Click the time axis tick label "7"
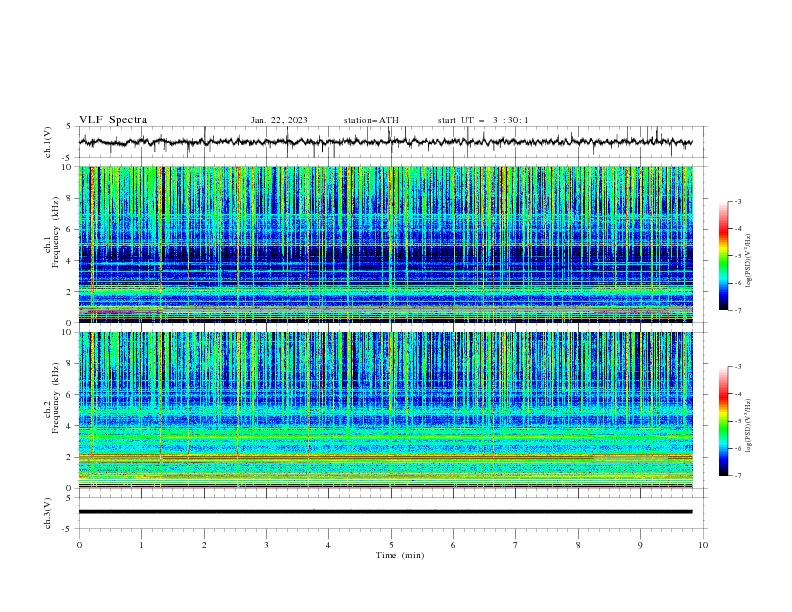The height and width of the screenshot is (612, 792). tap(516, 545)
